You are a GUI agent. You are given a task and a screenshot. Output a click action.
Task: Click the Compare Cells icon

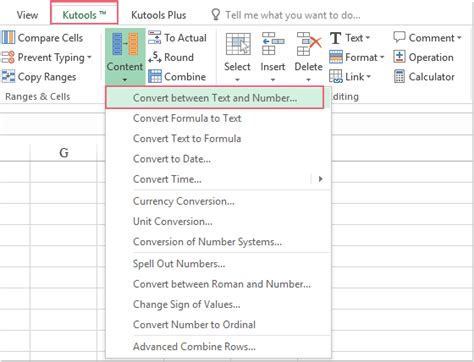tap(8, 38)
